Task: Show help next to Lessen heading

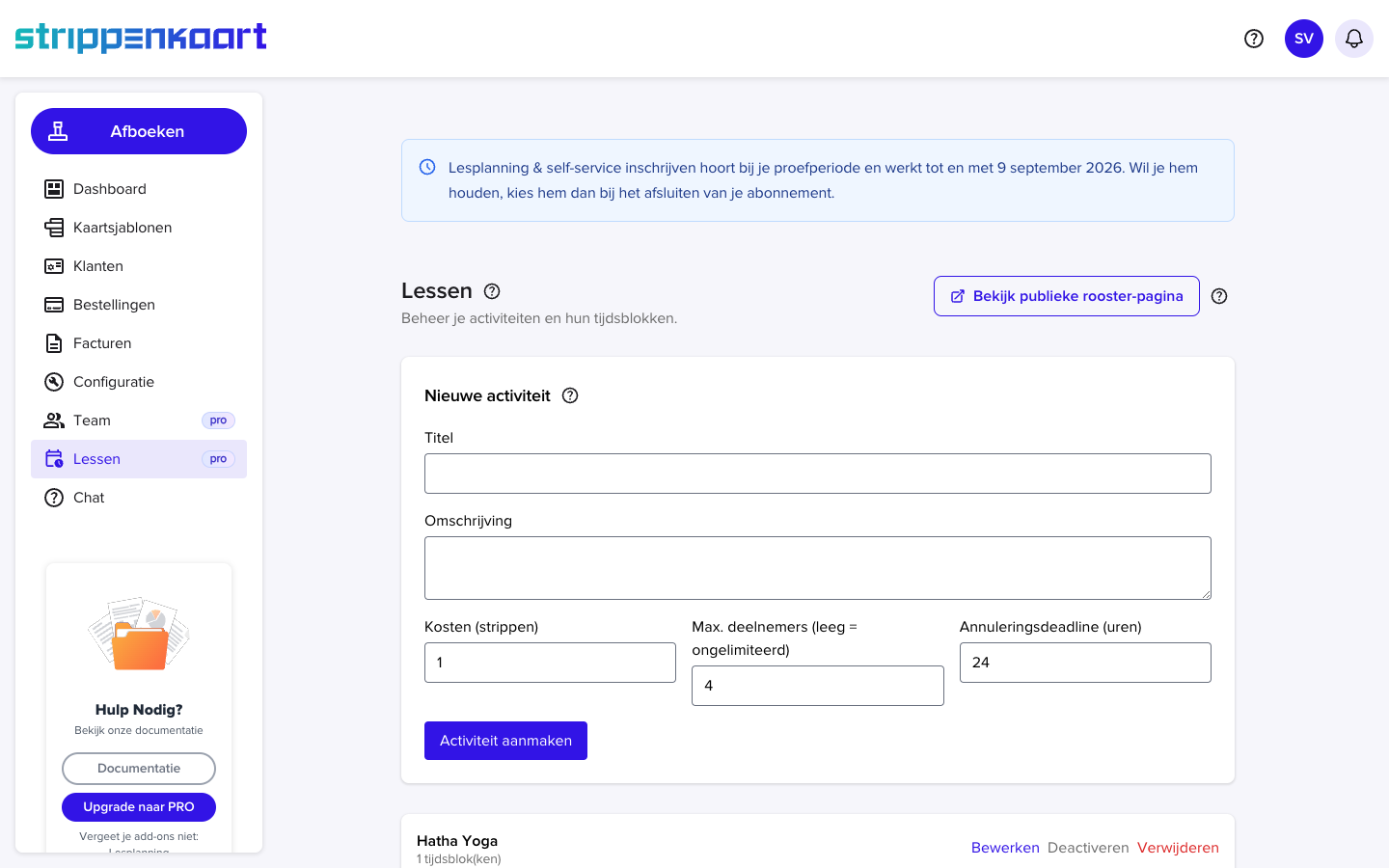Action: pos(492,291)
